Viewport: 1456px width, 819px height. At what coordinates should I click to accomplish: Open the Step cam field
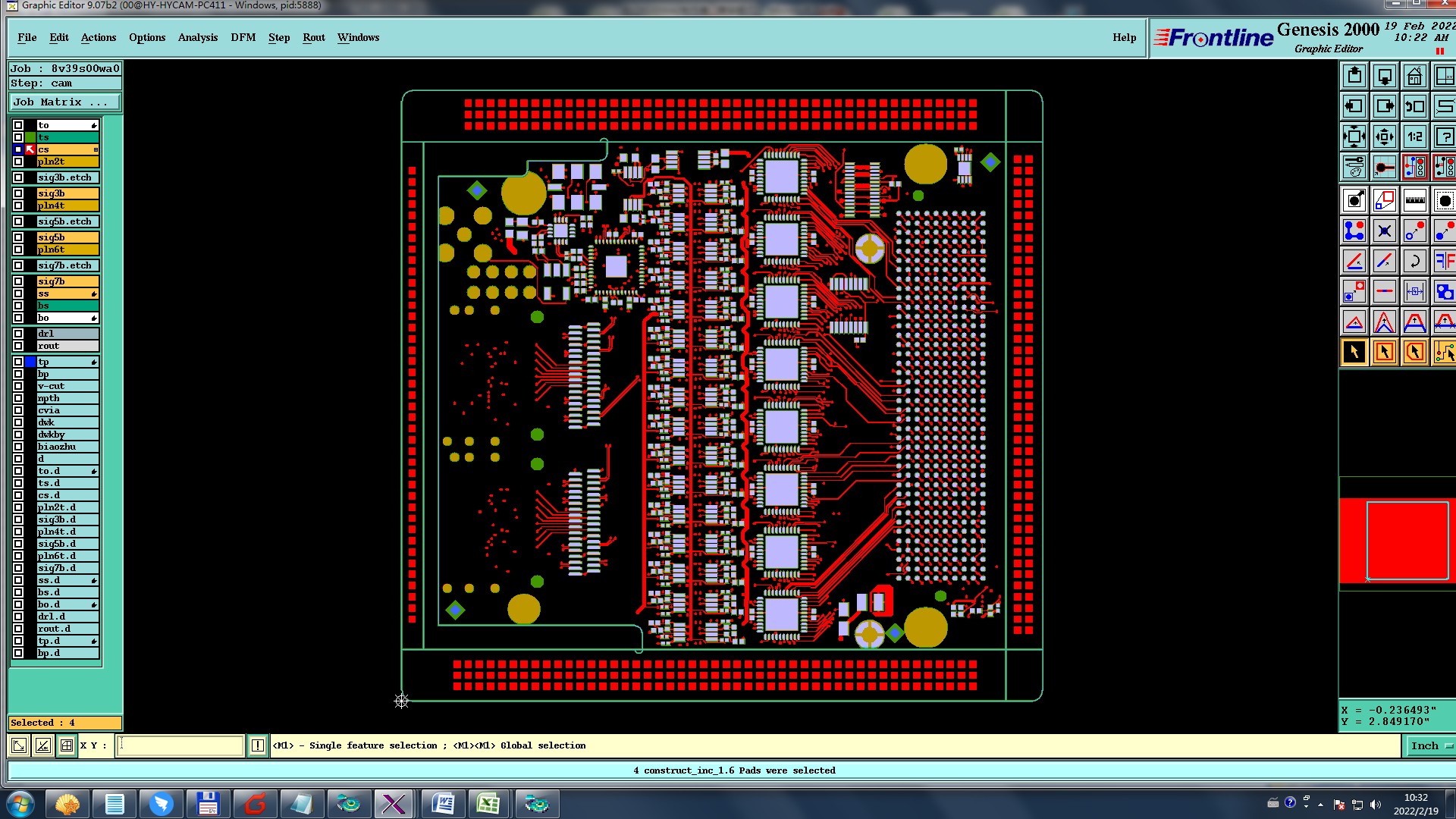click(x=65, y=83)
